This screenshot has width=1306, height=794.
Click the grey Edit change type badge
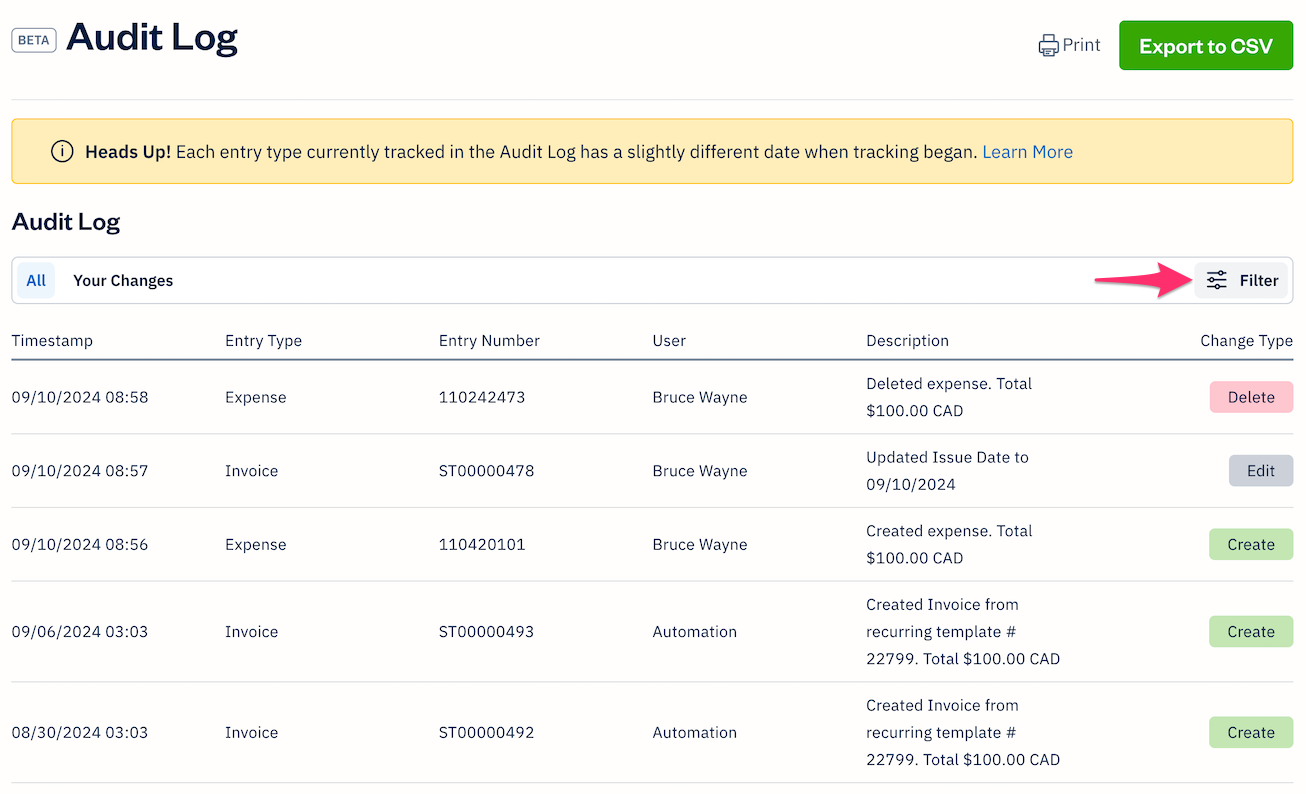pyautogui.click(x=1260, y=471)
